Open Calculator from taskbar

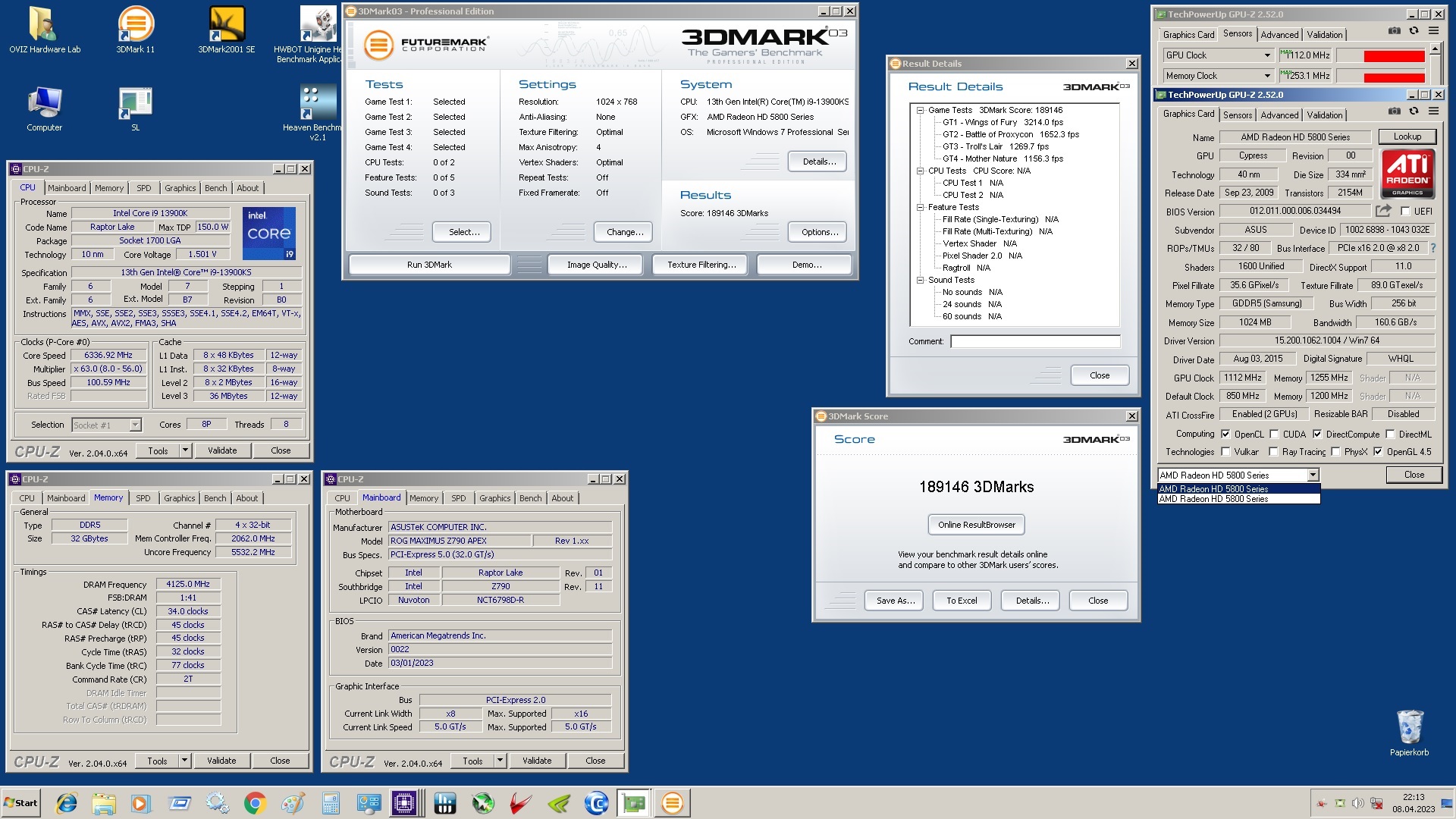[x=331, y=803]
